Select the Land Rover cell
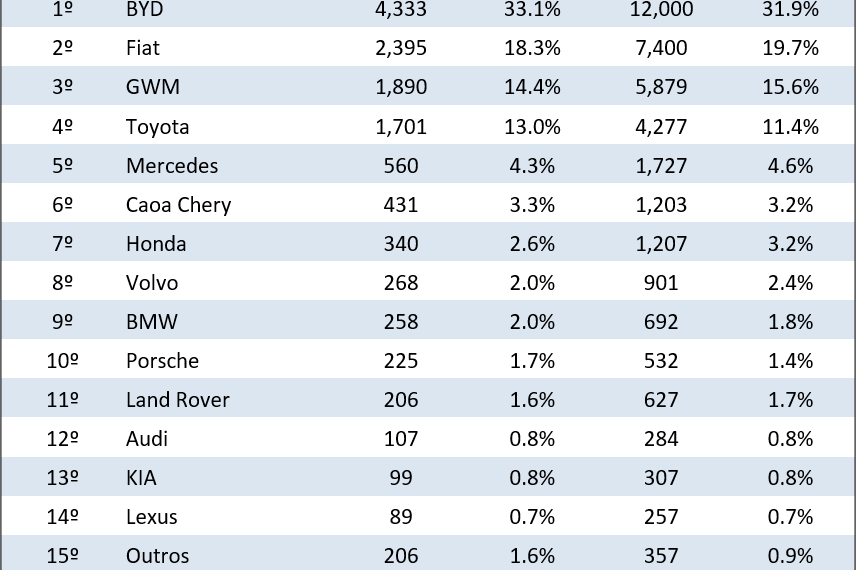This screenshot has width=857, height=570. (x=178, y=399)
